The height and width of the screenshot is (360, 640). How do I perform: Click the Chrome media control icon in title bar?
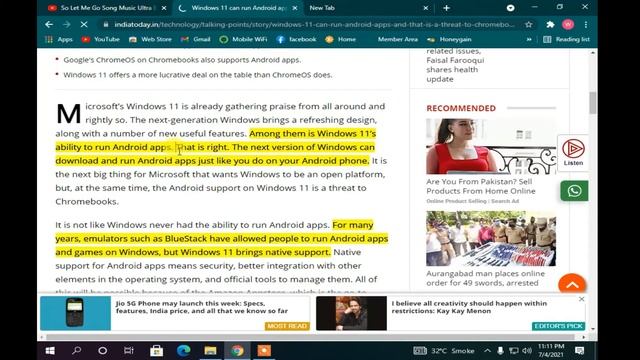510,8
